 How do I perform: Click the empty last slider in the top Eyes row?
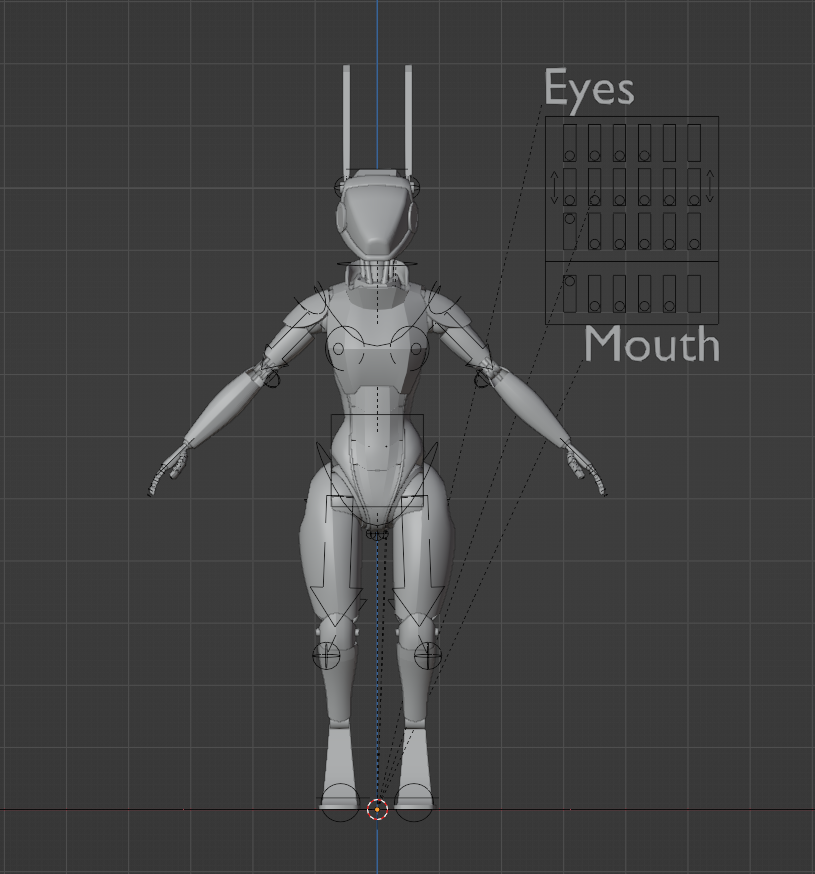(694, 143)
